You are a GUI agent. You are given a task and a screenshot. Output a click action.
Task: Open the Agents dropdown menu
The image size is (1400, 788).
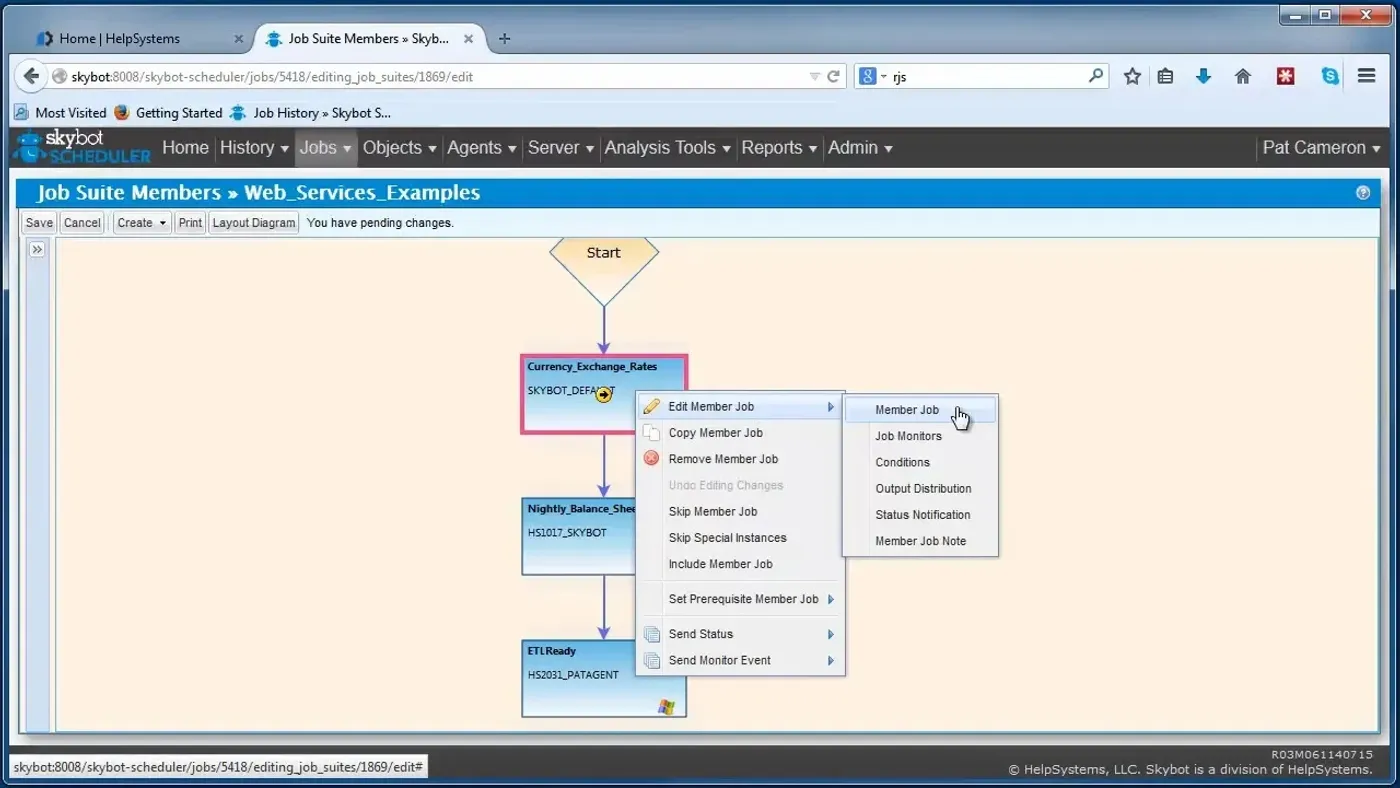481,148
